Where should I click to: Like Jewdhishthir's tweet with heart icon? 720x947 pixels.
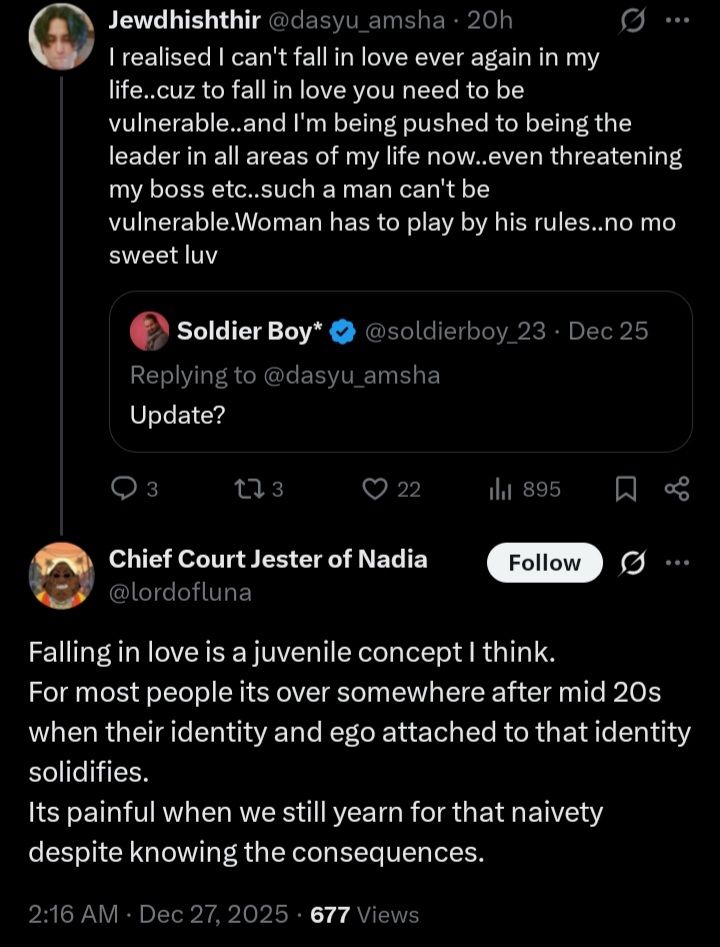pyautogui.click(x=375, y=489)
